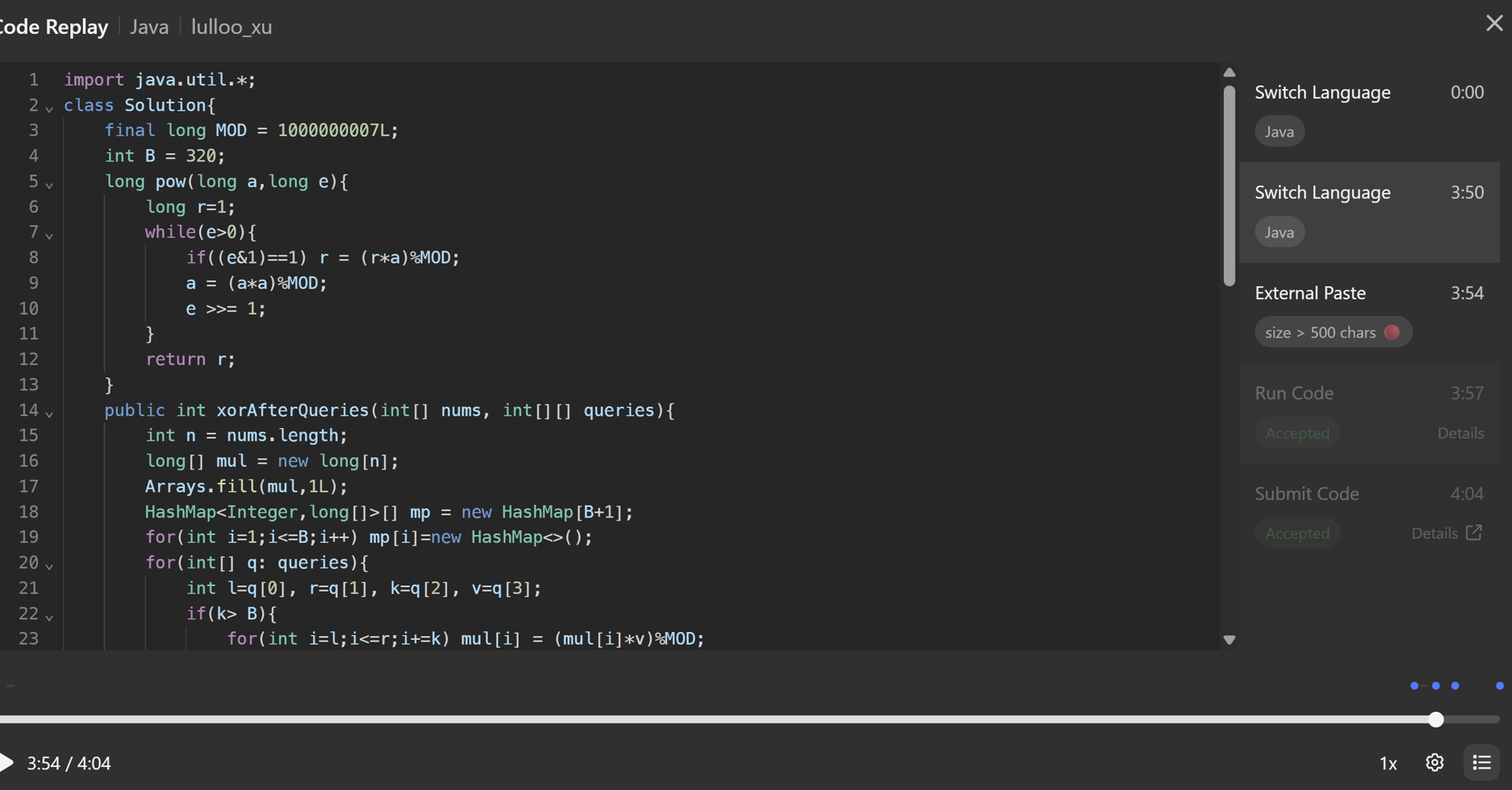Viewport: 1512px width, 790px height.
Task: Fold xorAfterQueries method at line 14
Action: (49, 413)
